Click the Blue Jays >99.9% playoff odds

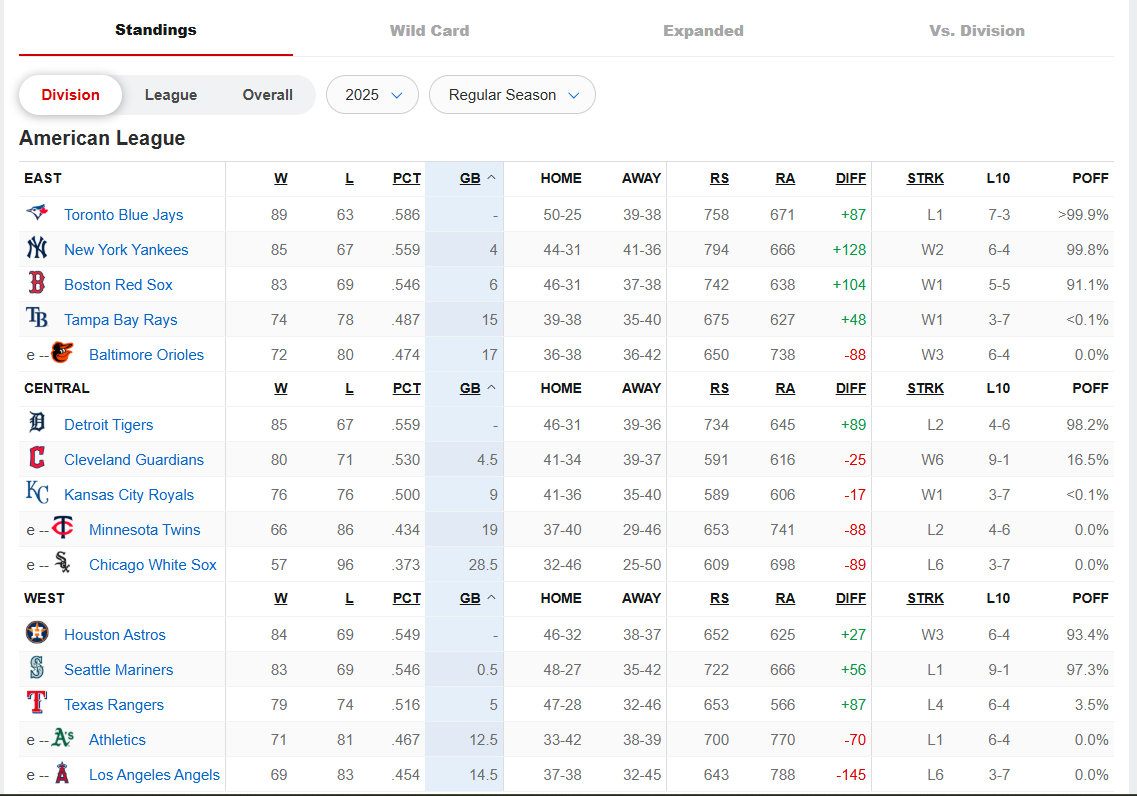[x=1083, y=215]
